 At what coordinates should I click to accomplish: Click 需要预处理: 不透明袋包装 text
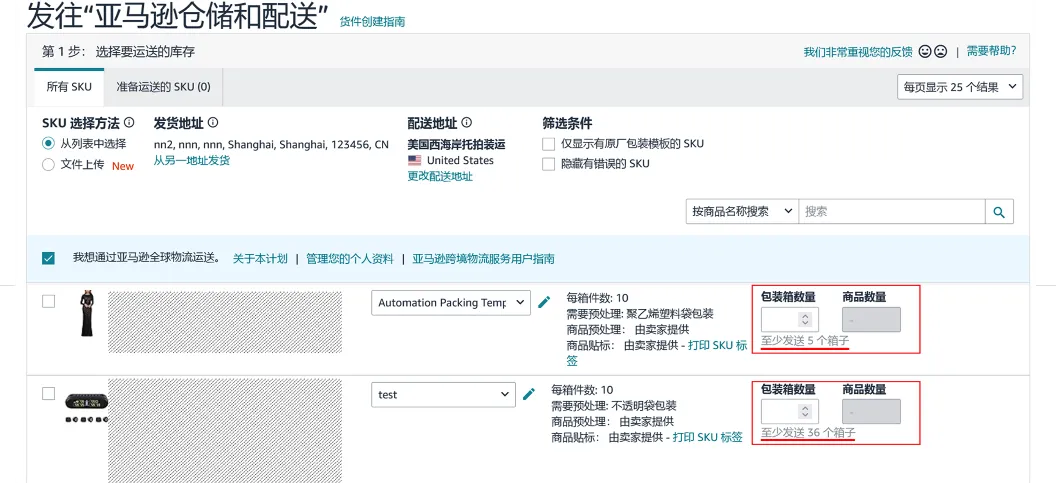click(614, 406)
